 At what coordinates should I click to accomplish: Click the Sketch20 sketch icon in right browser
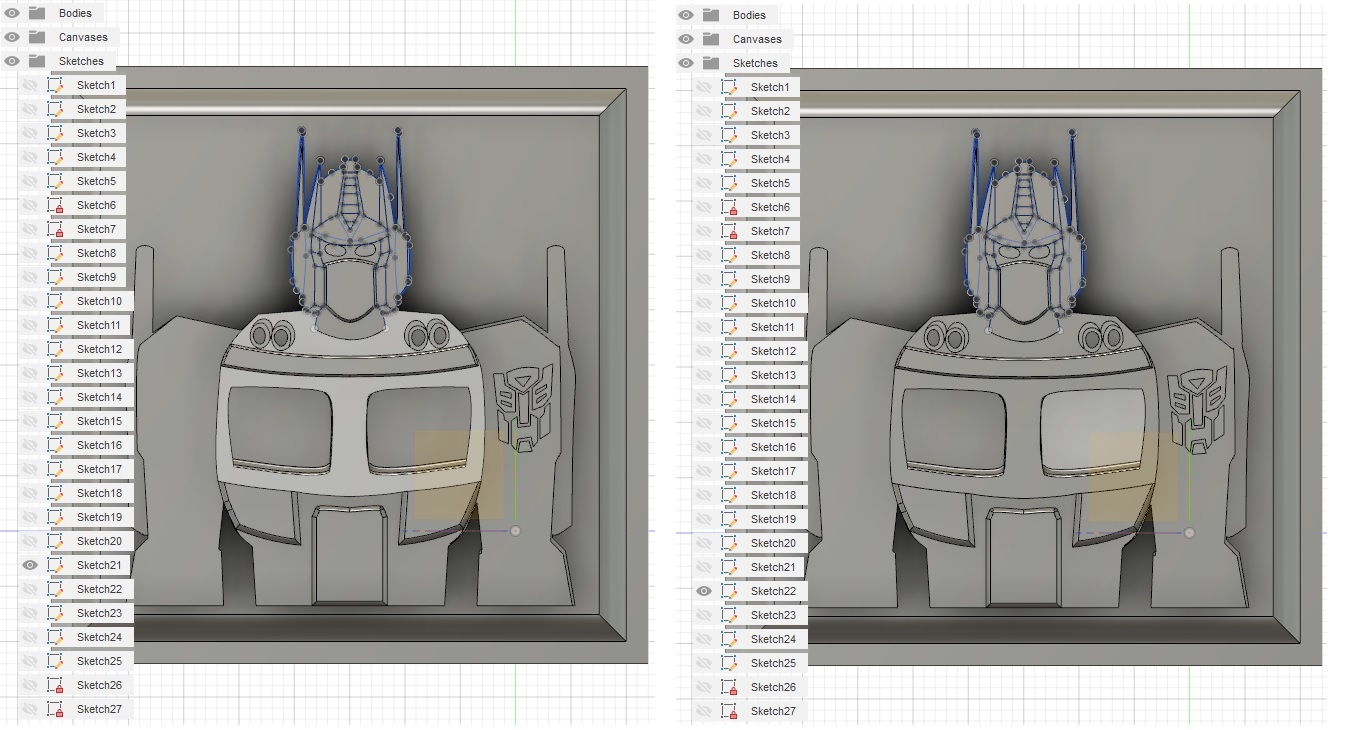pyautogui.click(x=731, y=543)
